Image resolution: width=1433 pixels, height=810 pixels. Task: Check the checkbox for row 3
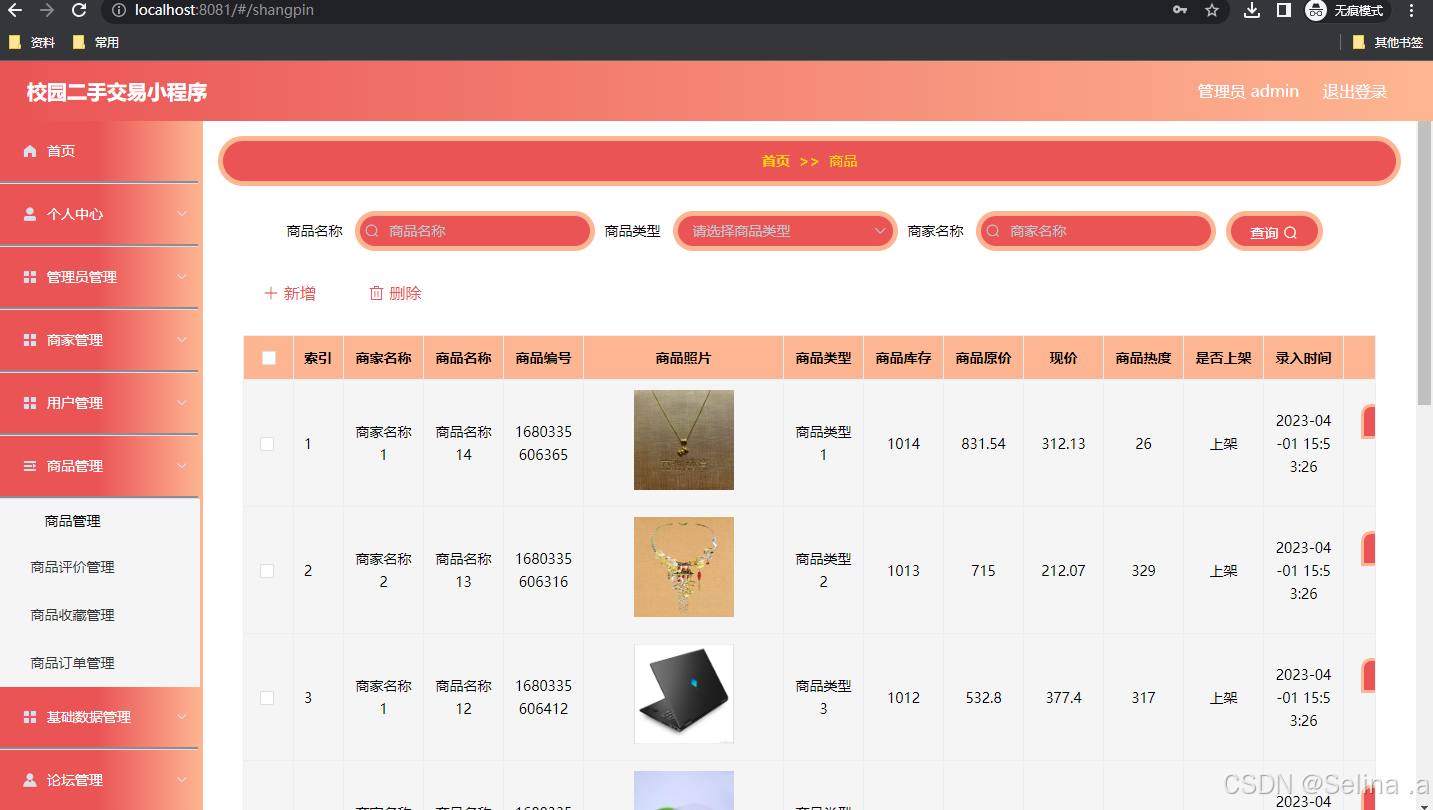[x=267, y=698]
